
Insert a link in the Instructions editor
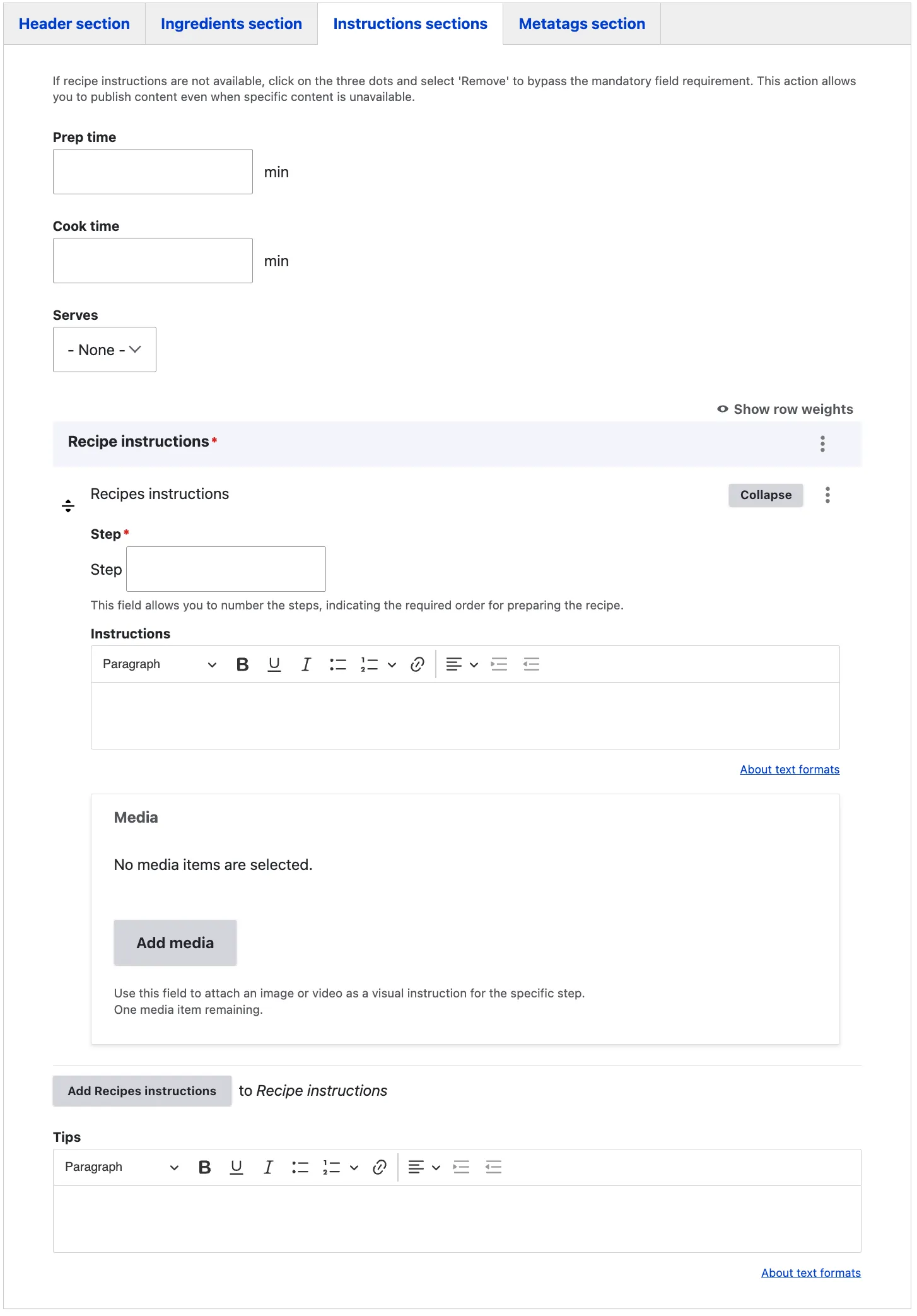[x=417, y=664]
